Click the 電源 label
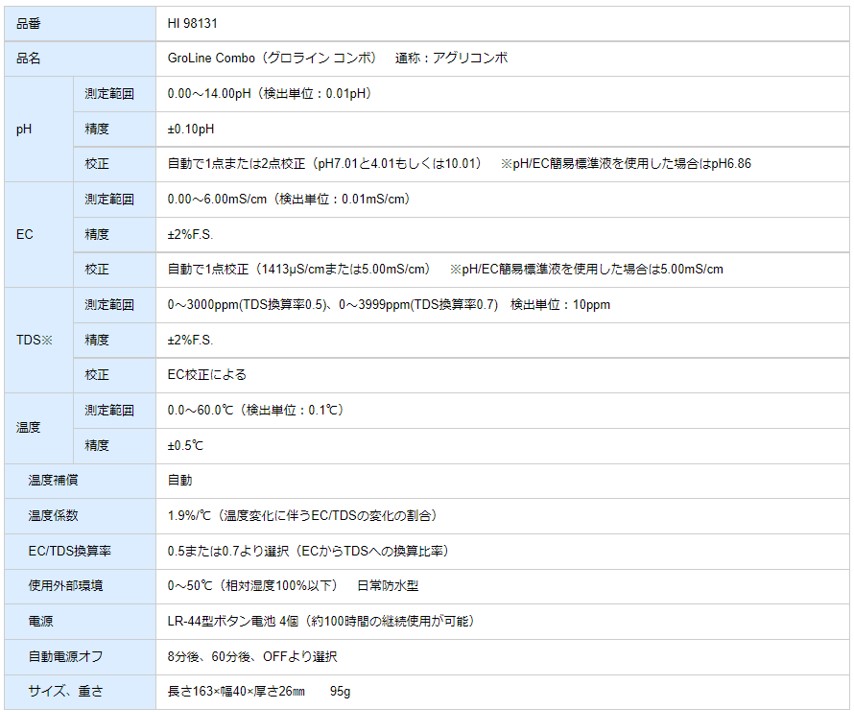 [x=41, y=622]
